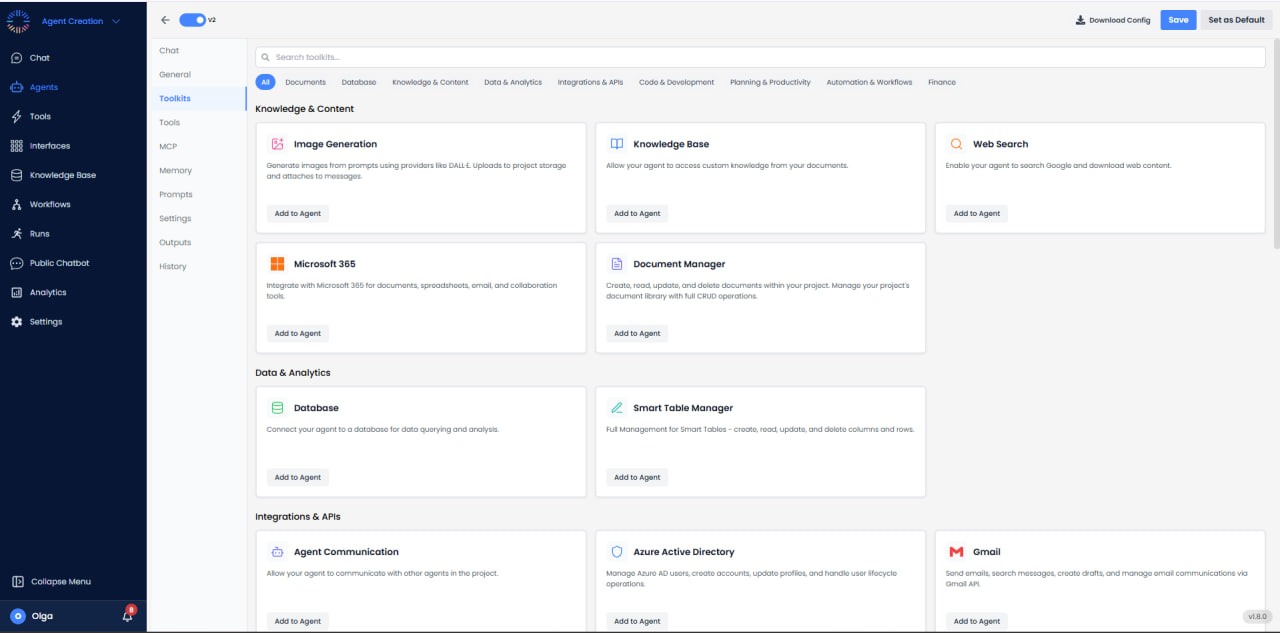
Task: Open the Public Chatbot icon
Action: tap(16, 263)
